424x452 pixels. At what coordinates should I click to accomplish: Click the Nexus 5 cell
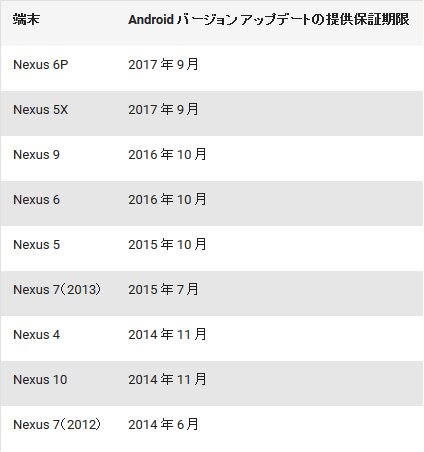[x=36, y=245]
